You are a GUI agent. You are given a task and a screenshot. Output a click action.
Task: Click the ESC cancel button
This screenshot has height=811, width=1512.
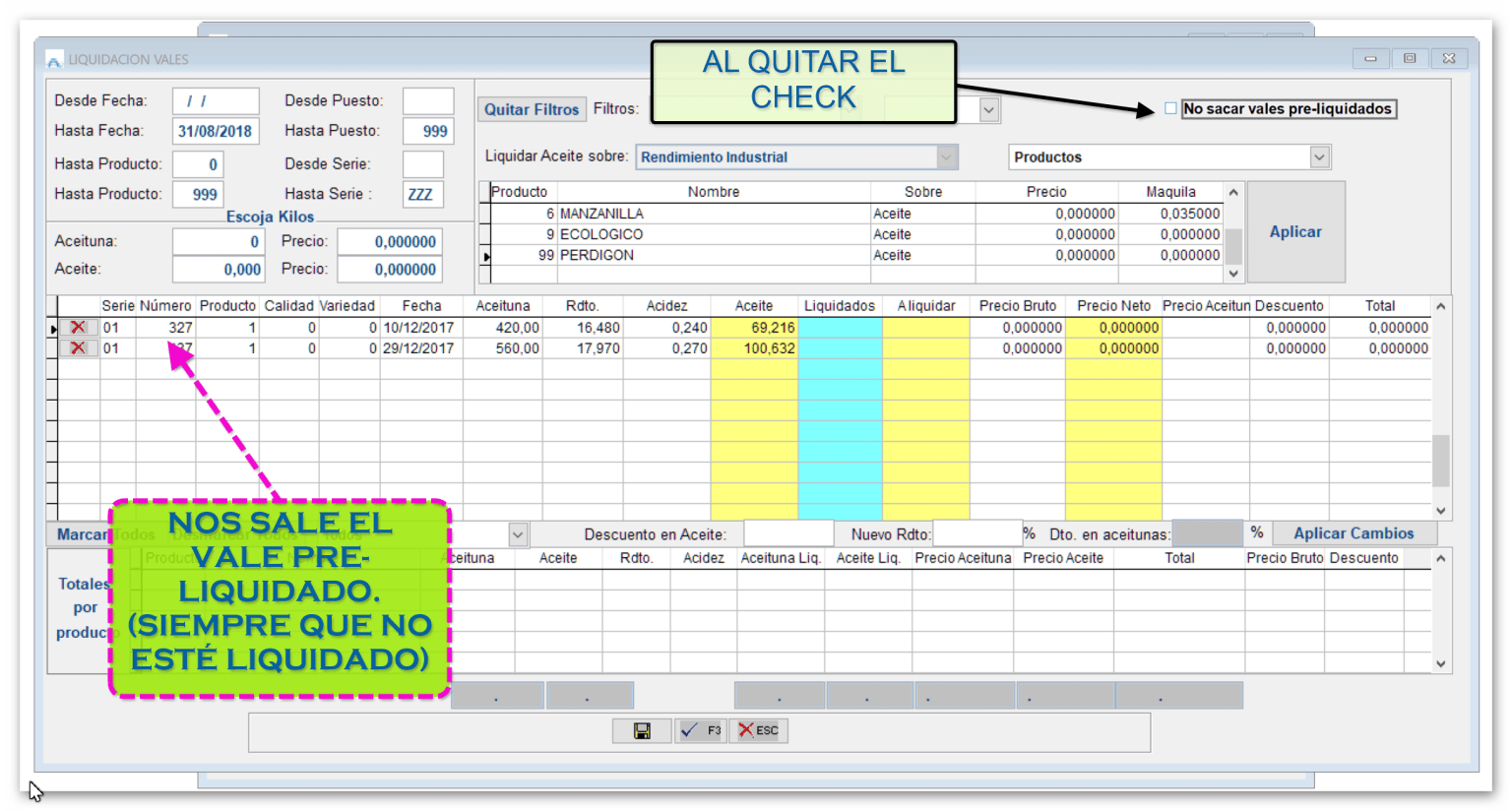(758, 730)
